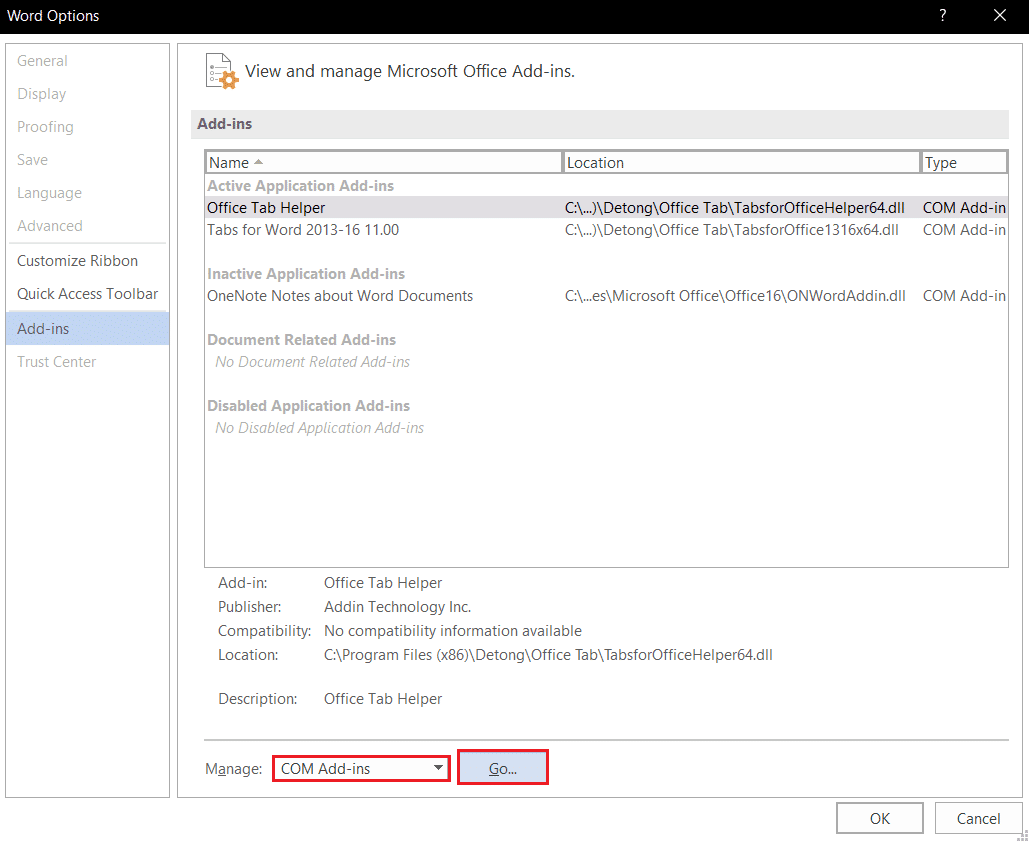Confirm with the OK button
Screen dimensions: 1029x842
(x=879, y=818)
